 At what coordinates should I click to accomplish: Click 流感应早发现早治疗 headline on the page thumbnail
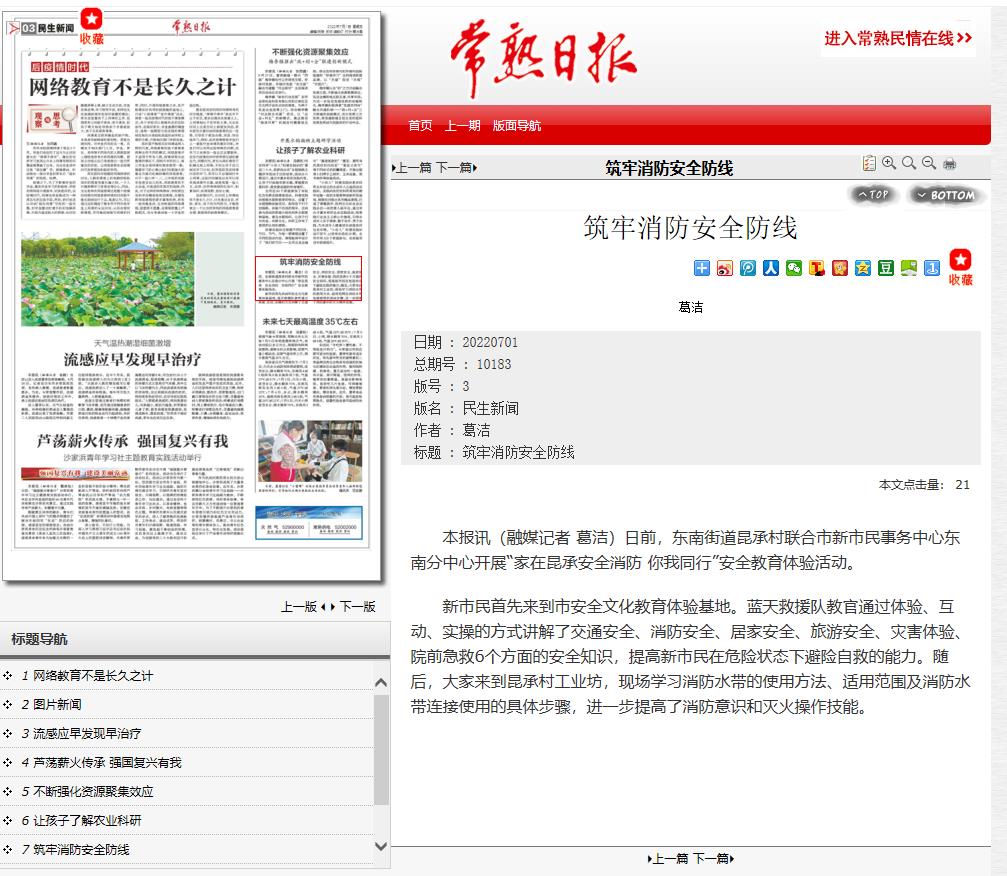[132, 359]
